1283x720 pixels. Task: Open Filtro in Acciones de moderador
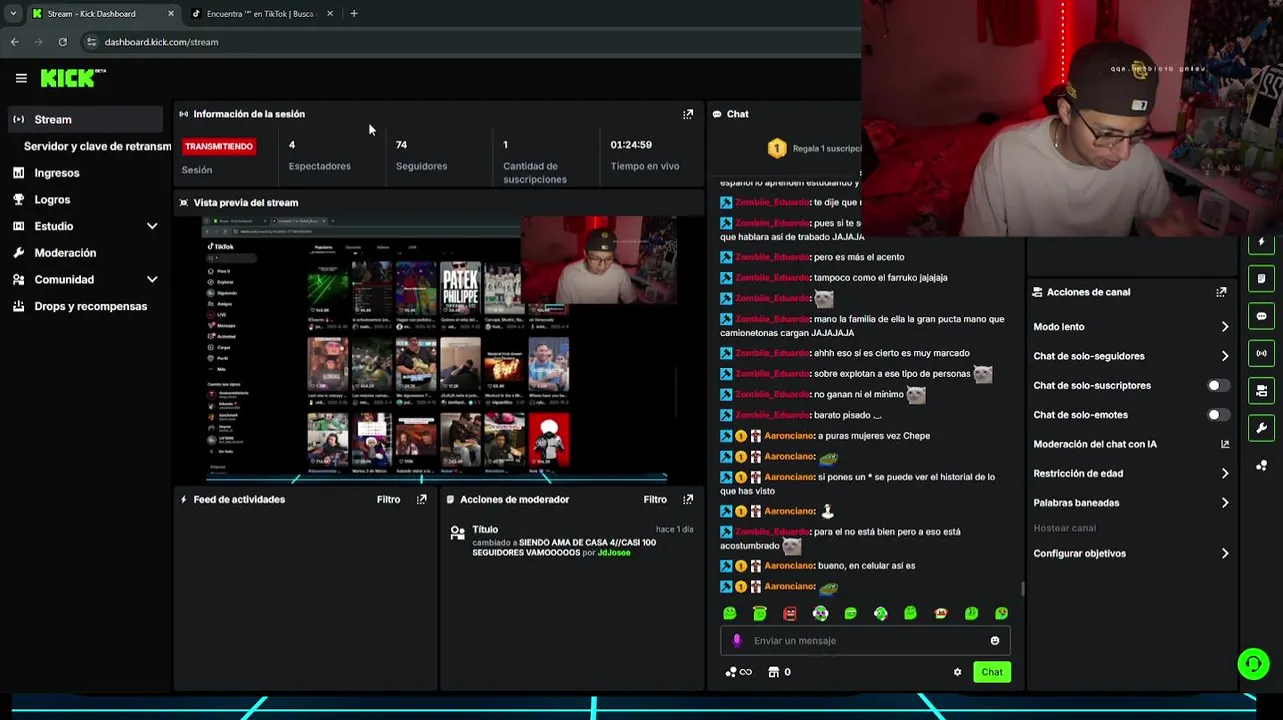coord(655,499)
